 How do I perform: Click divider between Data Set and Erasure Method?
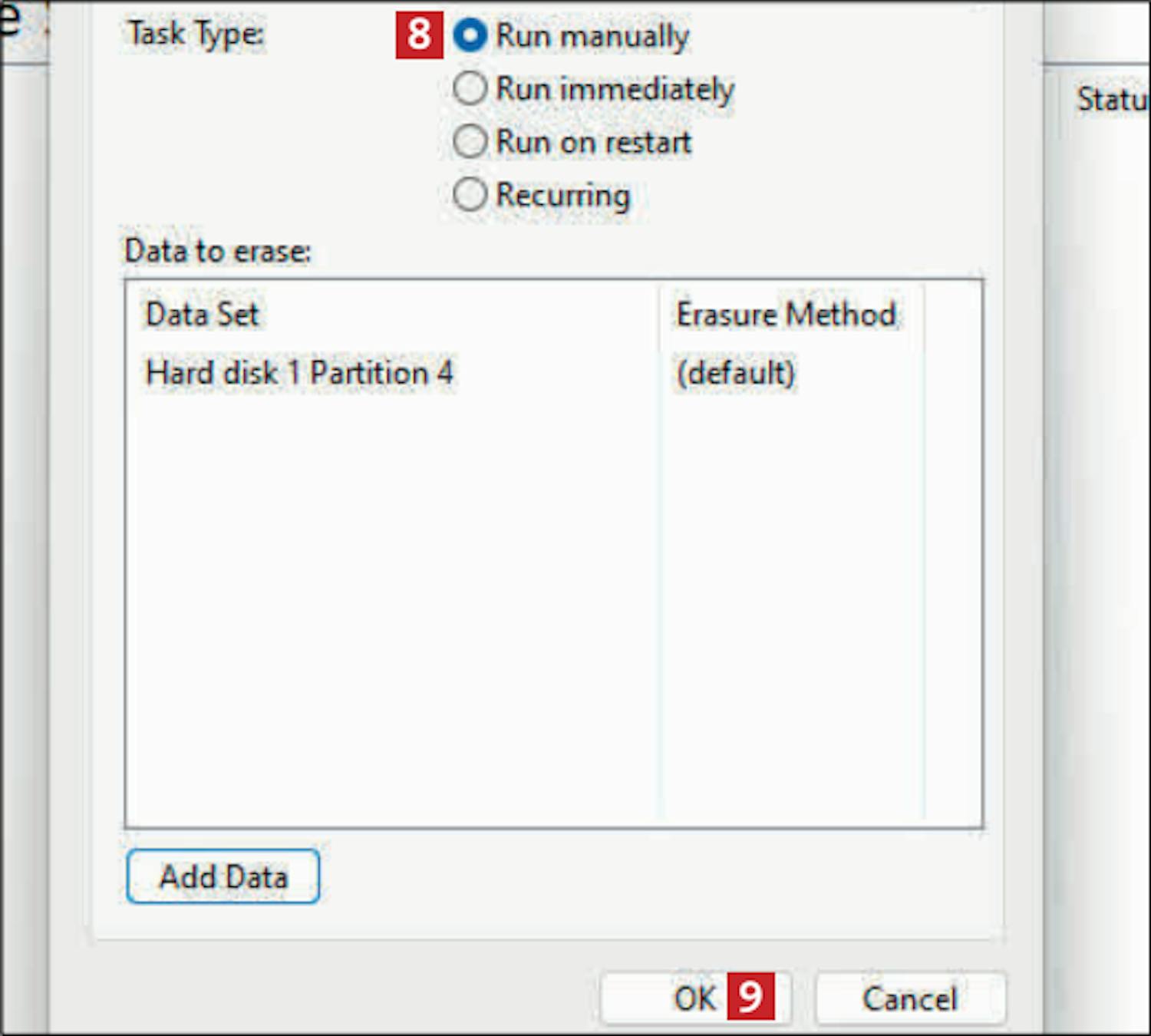tap(660, 315)
